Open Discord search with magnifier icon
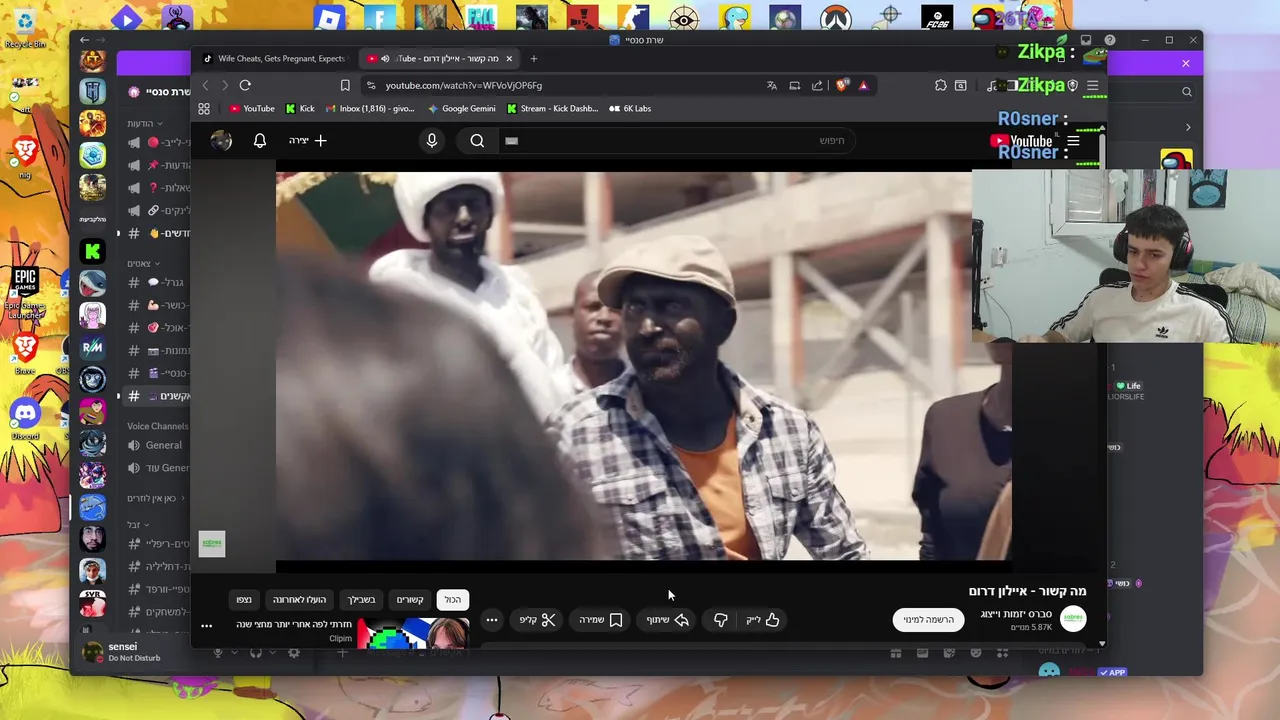 [1187, 92]
